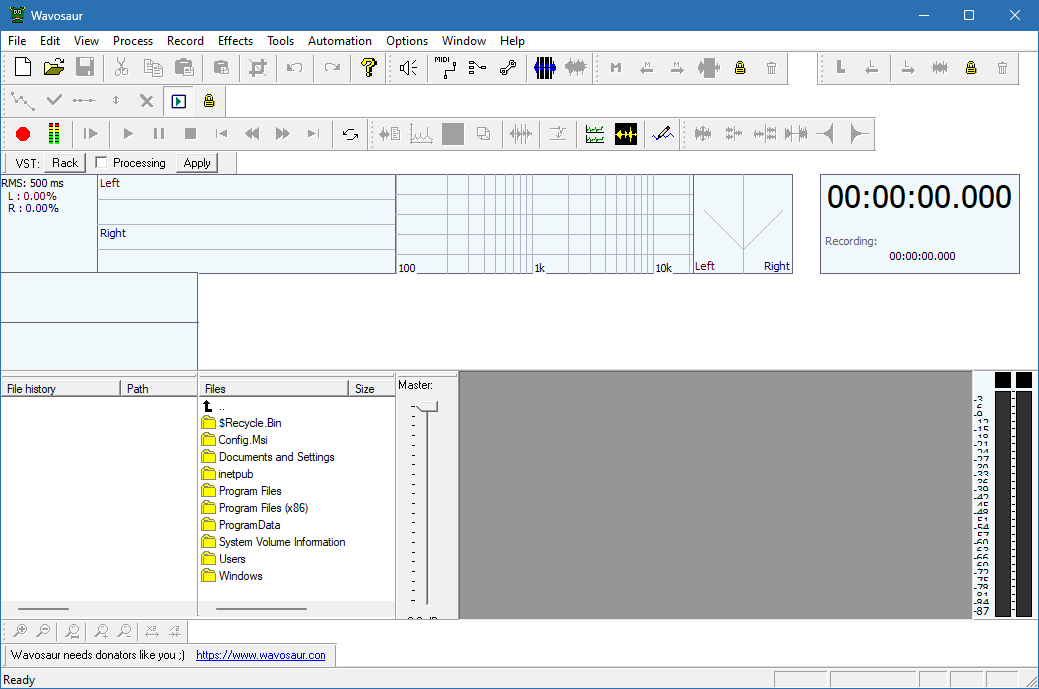Open help with the yellow question mark icon
1039x689 pixels.
[368, 67]
